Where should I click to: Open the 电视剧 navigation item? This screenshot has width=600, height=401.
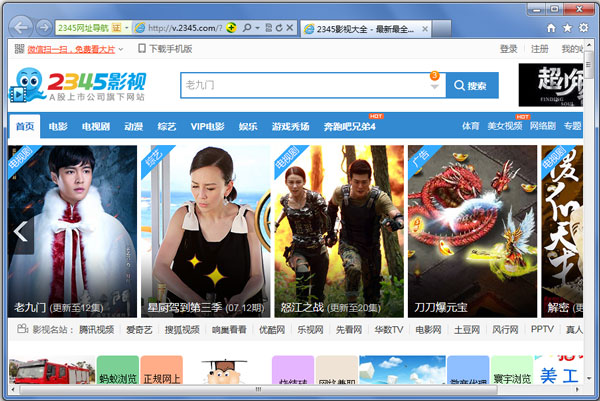[96, 126]
